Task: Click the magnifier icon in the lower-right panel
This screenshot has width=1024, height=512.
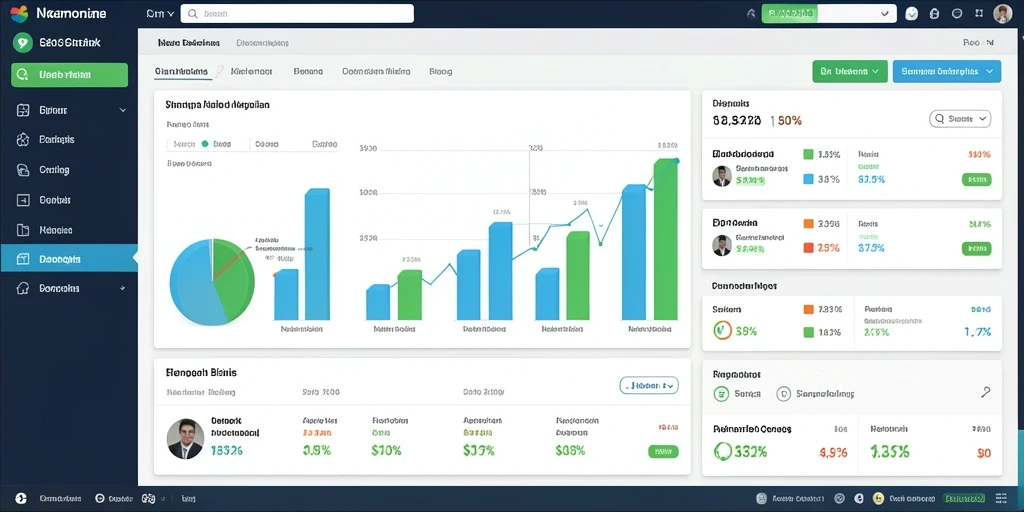Action: coord(985,392)
